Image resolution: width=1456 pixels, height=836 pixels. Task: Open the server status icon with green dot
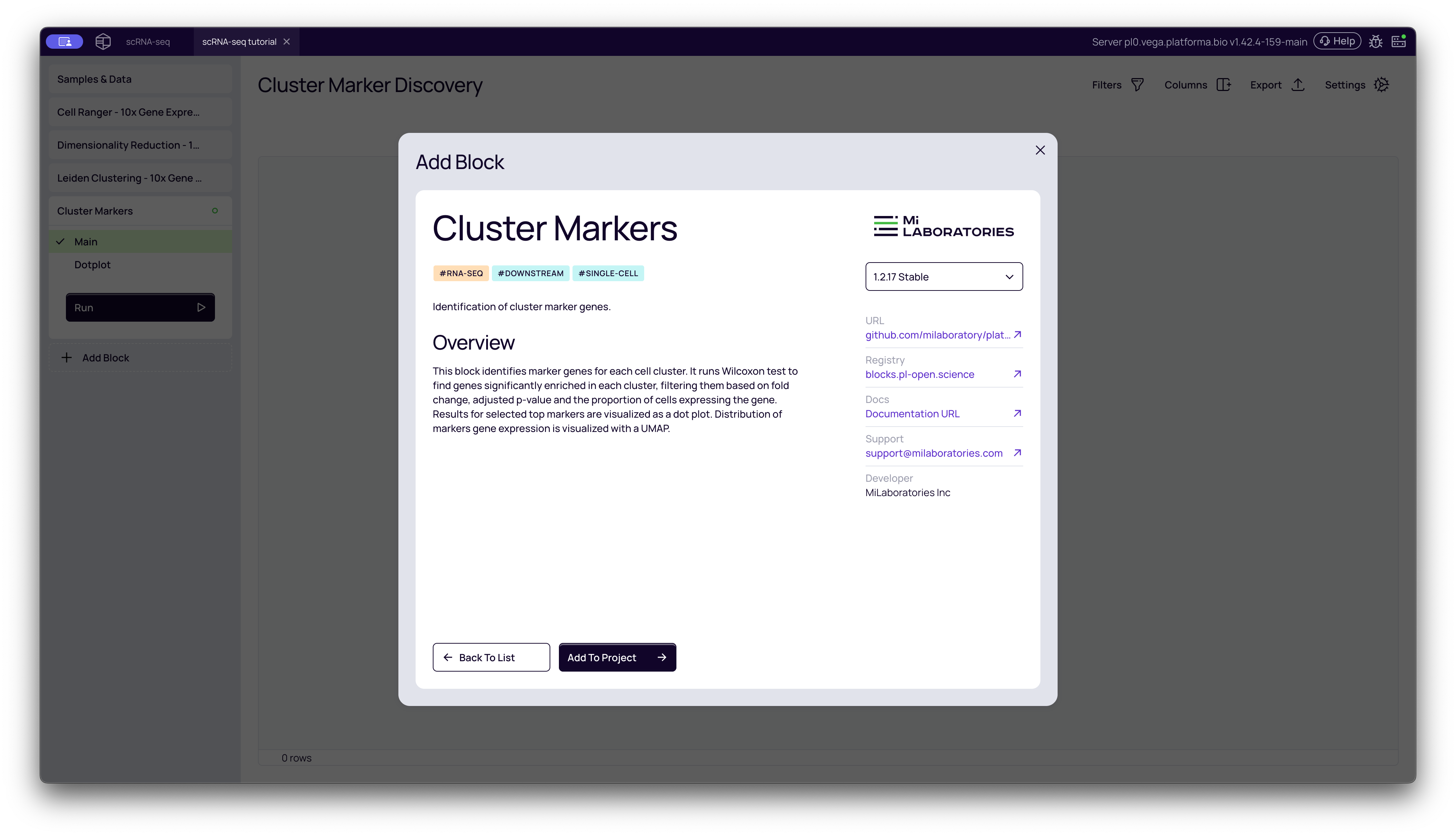pos(1399,41)
